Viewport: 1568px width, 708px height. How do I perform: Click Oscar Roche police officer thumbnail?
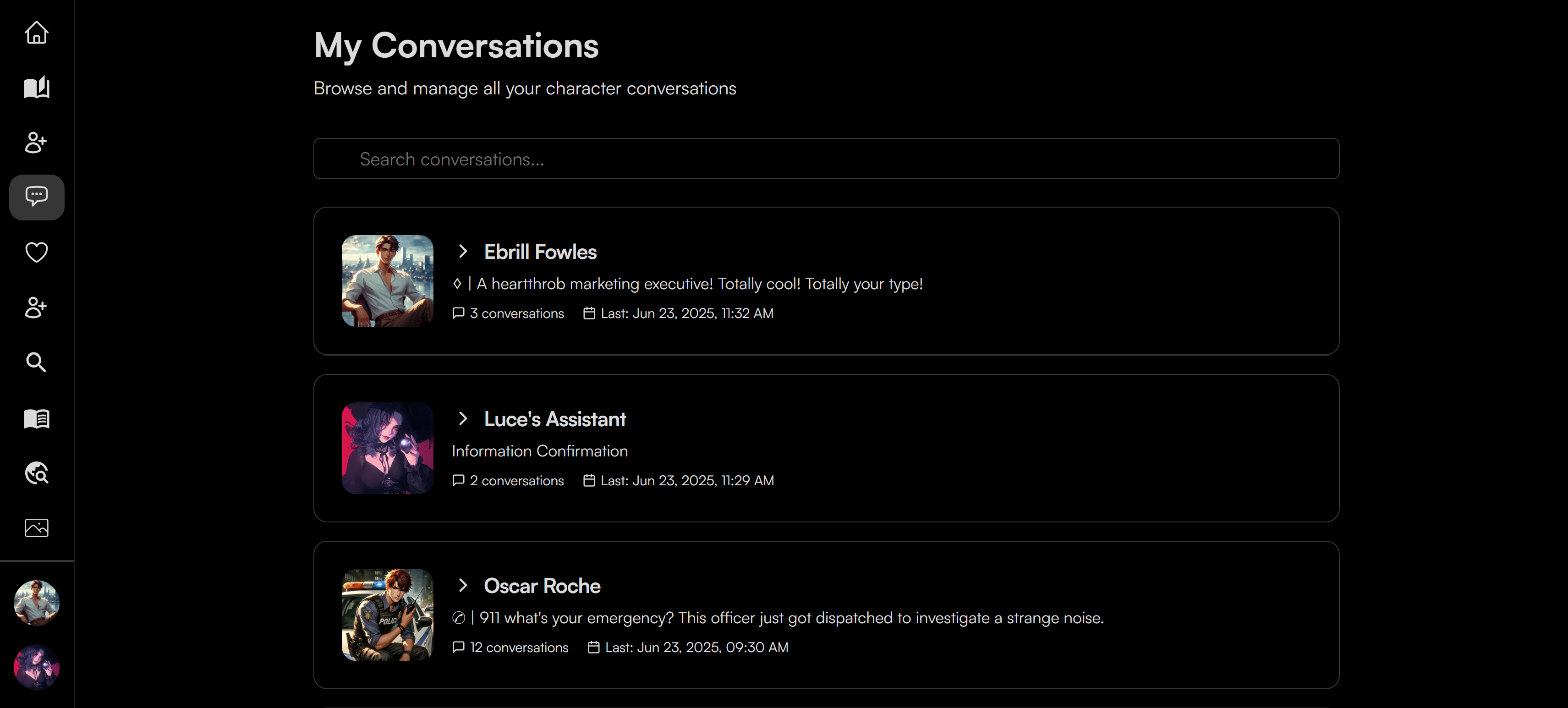tap(387, 615)
